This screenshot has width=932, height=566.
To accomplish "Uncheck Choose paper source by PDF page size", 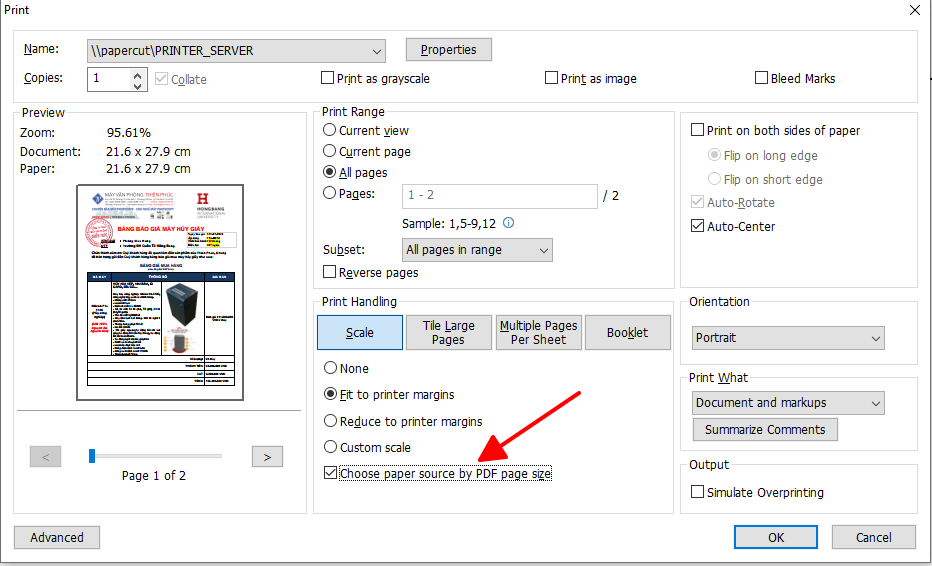I will 330,473.
